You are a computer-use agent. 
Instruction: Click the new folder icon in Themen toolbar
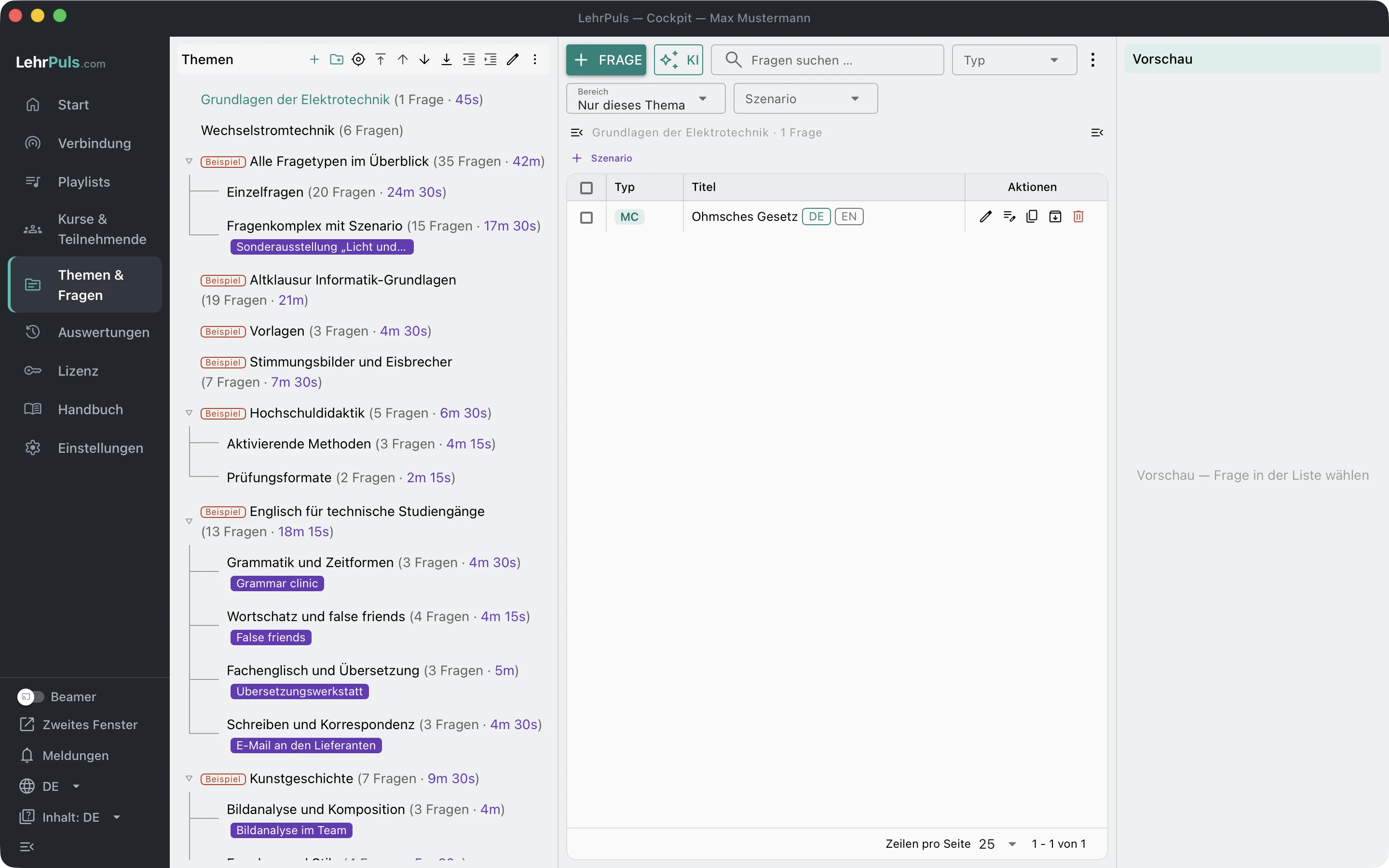(x=336, y=59)
